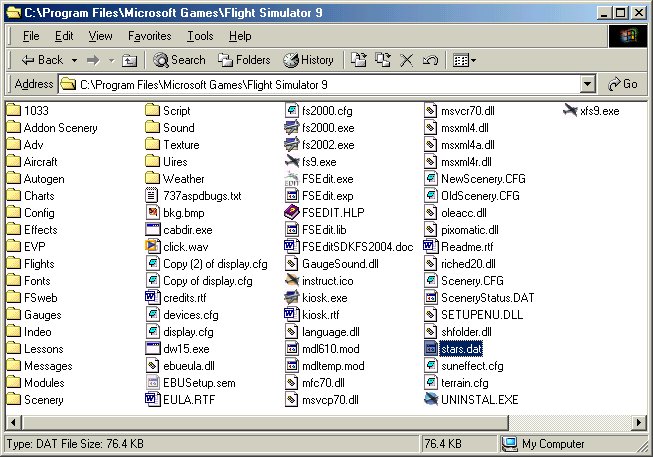The height and width of the screenshot is (457, 653).
Task: Select the Addon Scenery folder icon
Action: pos(14,127)
